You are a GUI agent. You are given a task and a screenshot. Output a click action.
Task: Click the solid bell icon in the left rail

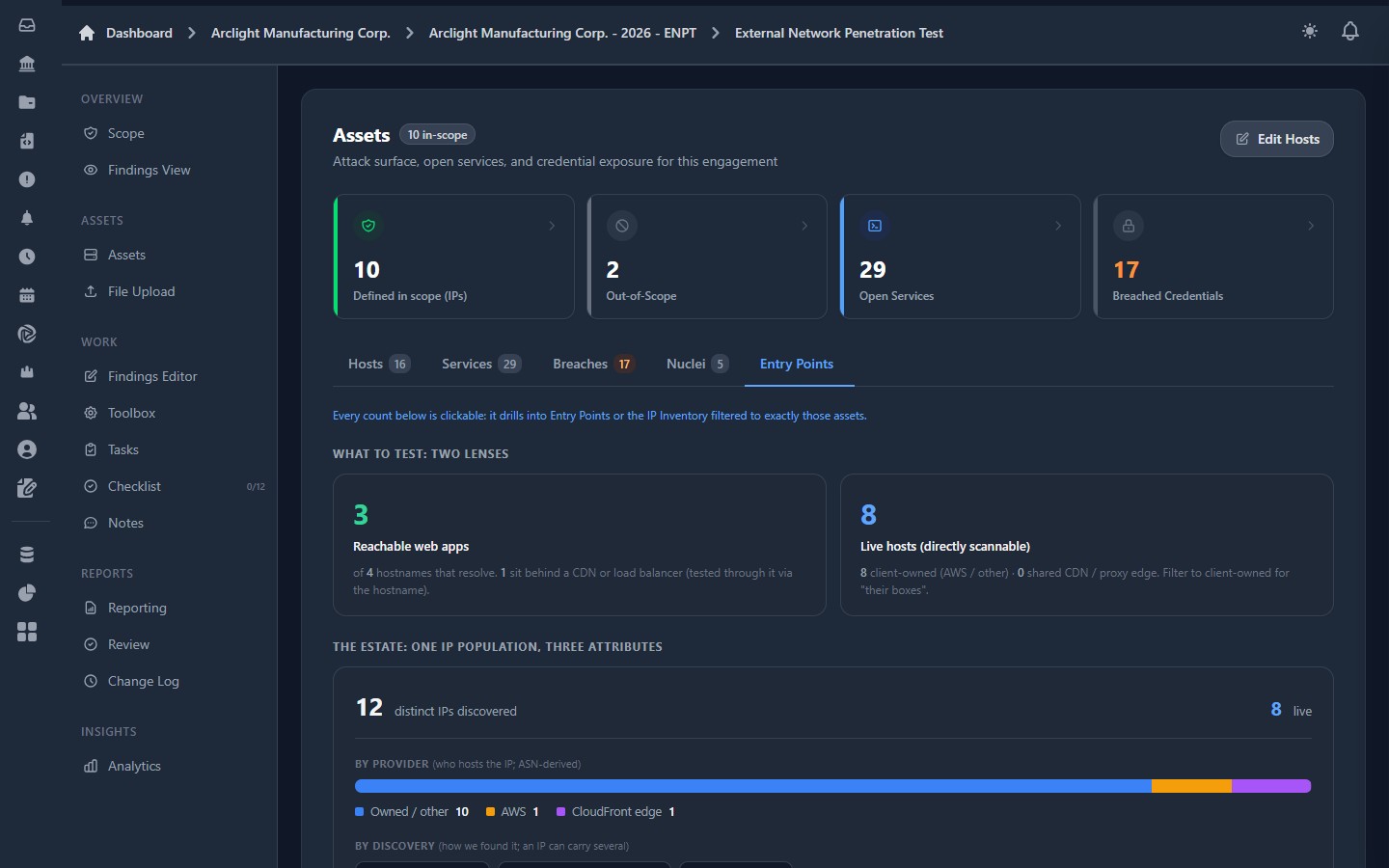click(27, 218)
